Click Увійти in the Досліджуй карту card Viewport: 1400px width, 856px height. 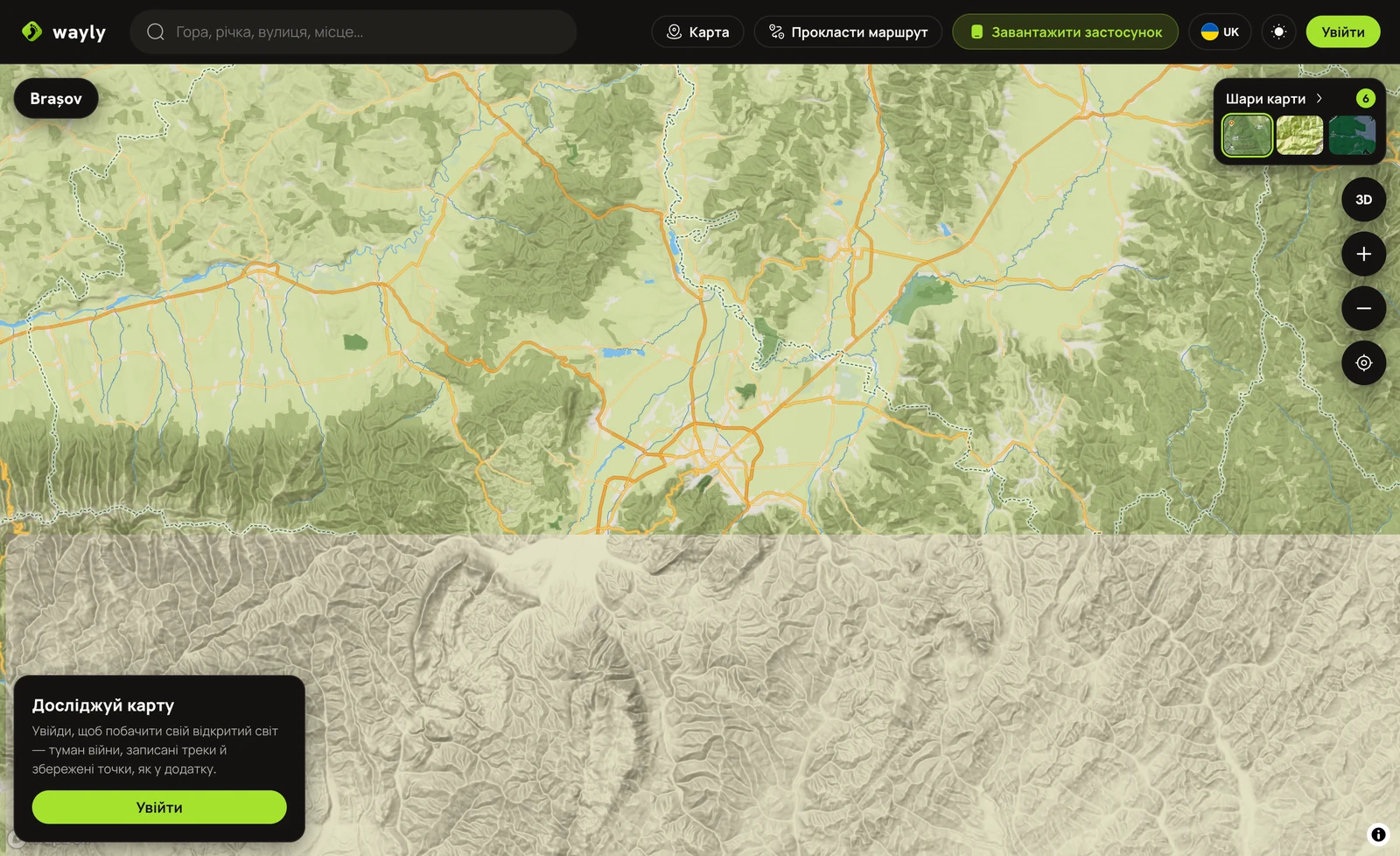pyautogui.click(x=159, y=807)
